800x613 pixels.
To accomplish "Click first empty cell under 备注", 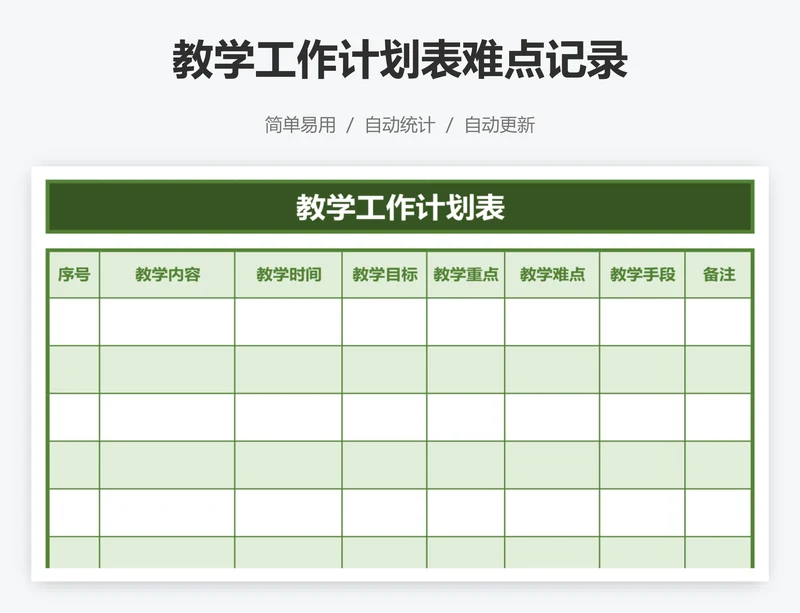I will (718, 322).
